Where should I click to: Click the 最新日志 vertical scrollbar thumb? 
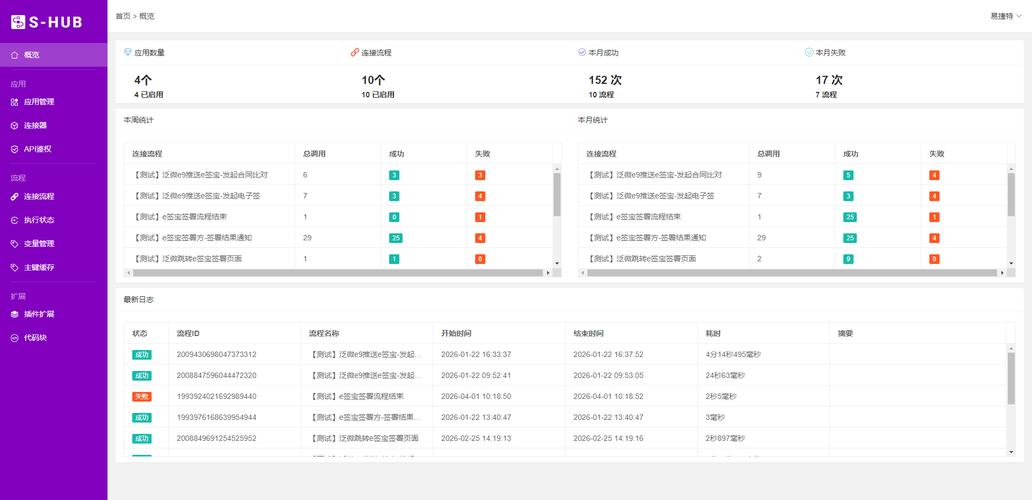1011,378
